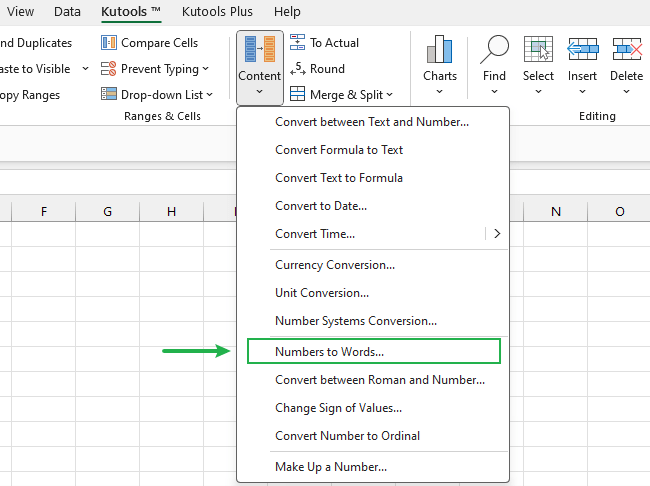The width and height of the screenshot is (650, 486).
Task: Click the Round button label
Action: 327,69
